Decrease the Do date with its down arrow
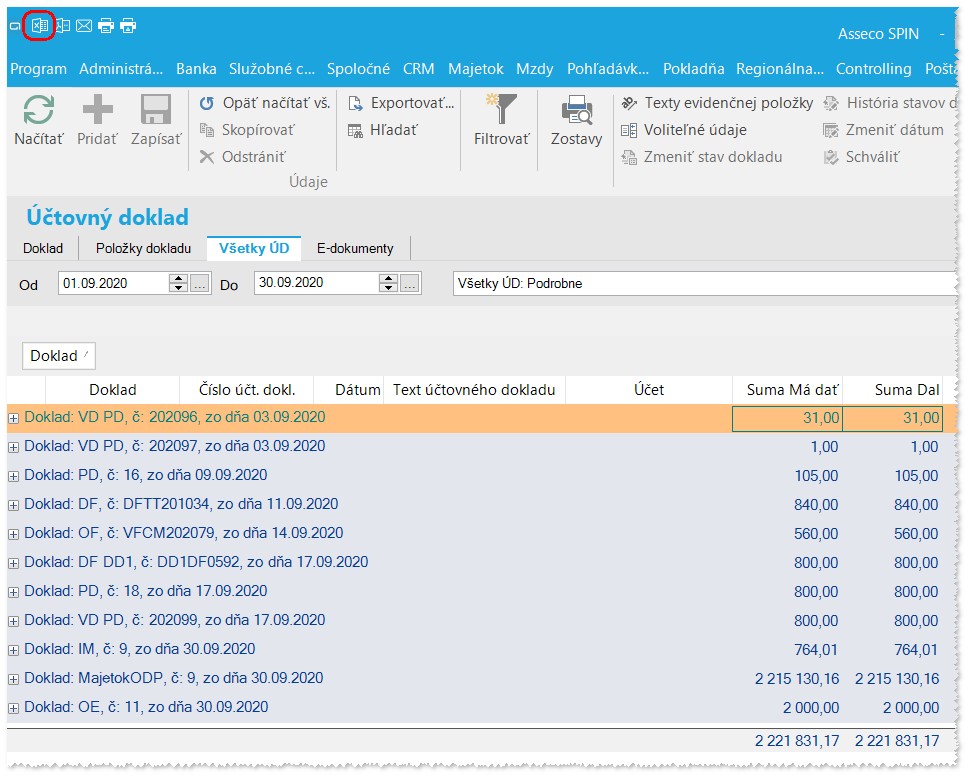 point(389,288)
